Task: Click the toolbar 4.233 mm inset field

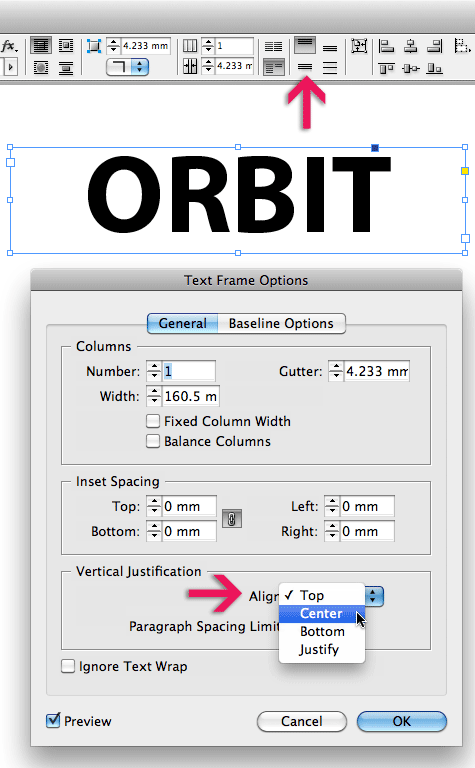Action: tap(145, 46)
